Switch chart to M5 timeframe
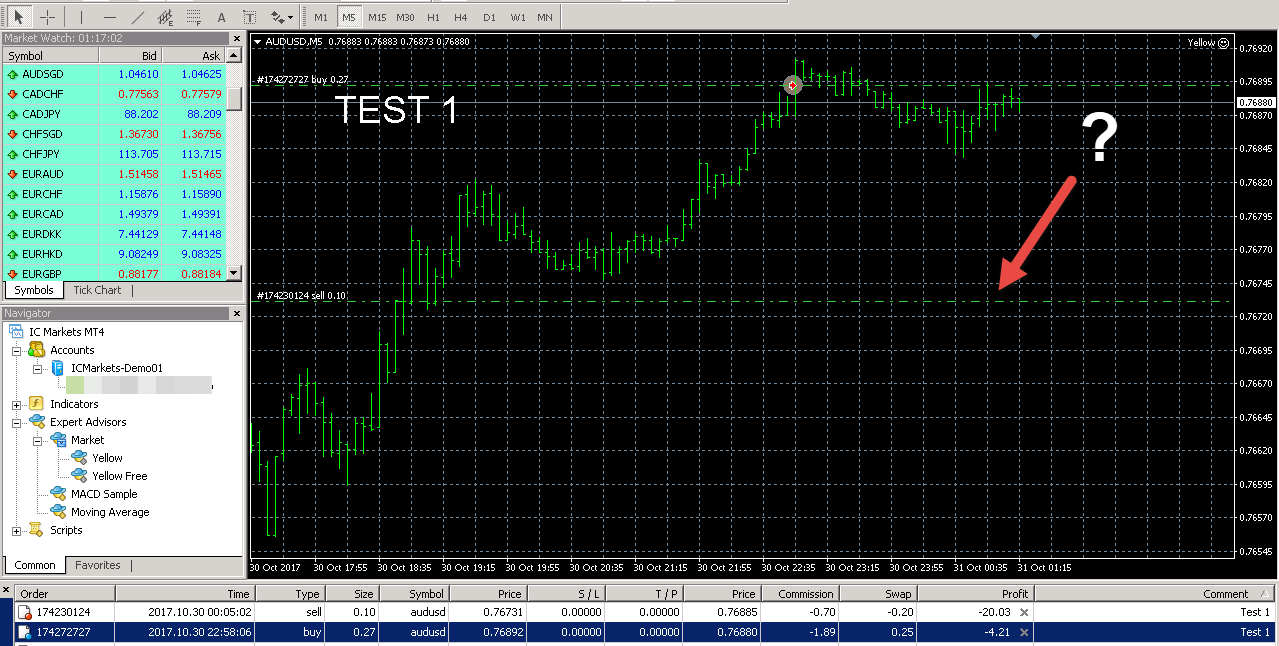1279x646 pixels. pyautogui.click(x=348, y=17)
